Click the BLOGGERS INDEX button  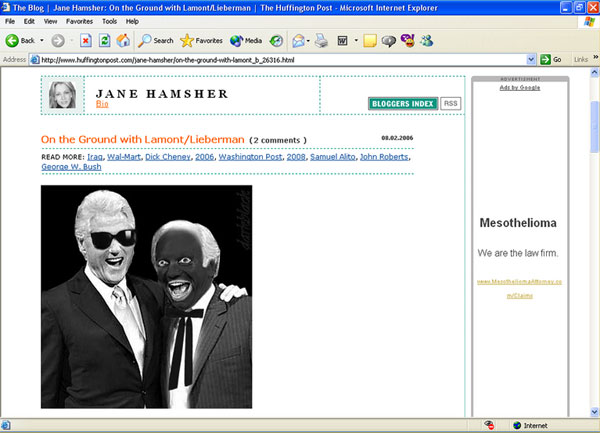(402, 103)
